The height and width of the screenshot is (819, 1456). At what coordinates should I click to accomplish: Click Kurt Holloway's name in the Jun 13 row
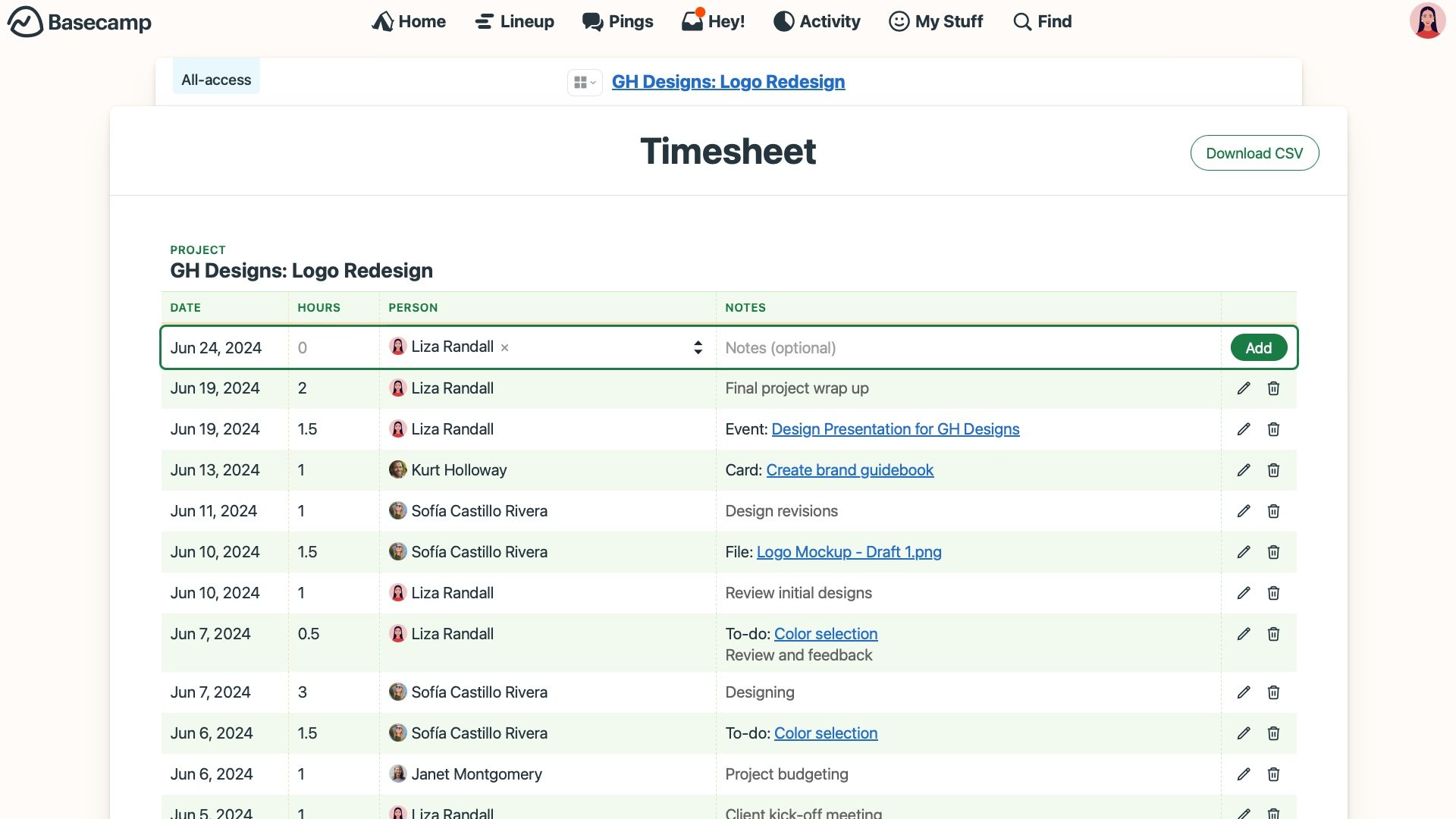pos(459,470)
